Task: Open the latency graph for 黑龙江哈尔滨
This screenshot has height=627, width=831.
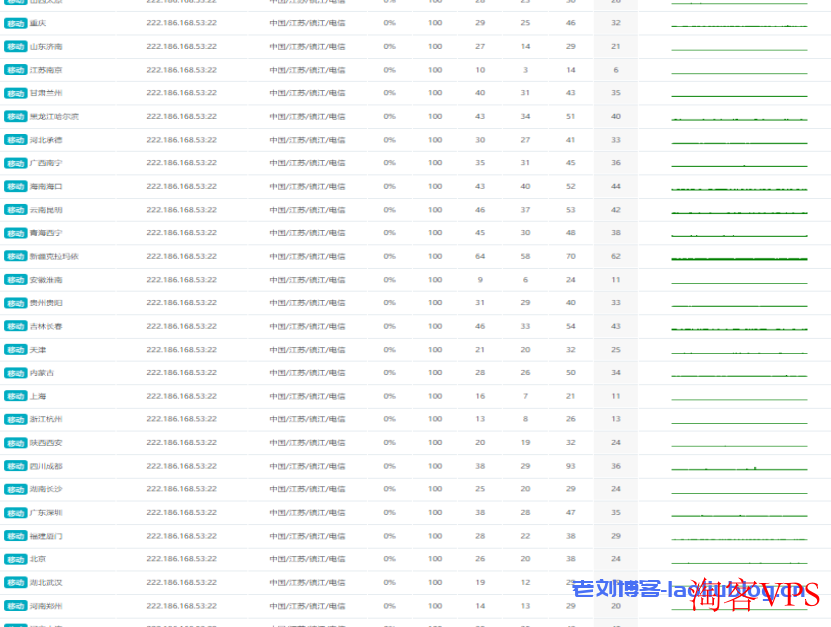Action: click(x=739, y=119)
